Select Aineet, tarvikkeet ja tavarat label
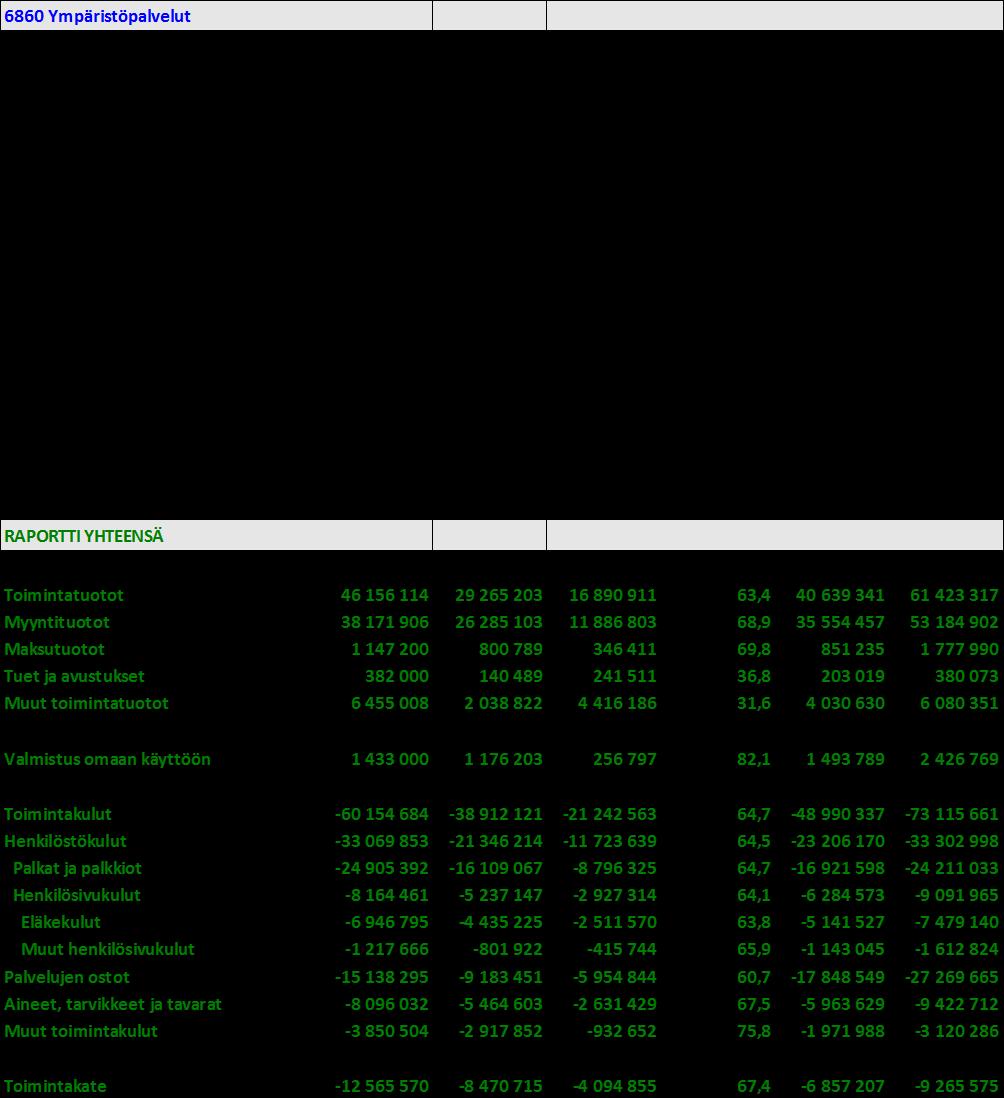The width and height of the screenshot is (1004, 1098). [113, 1004]
